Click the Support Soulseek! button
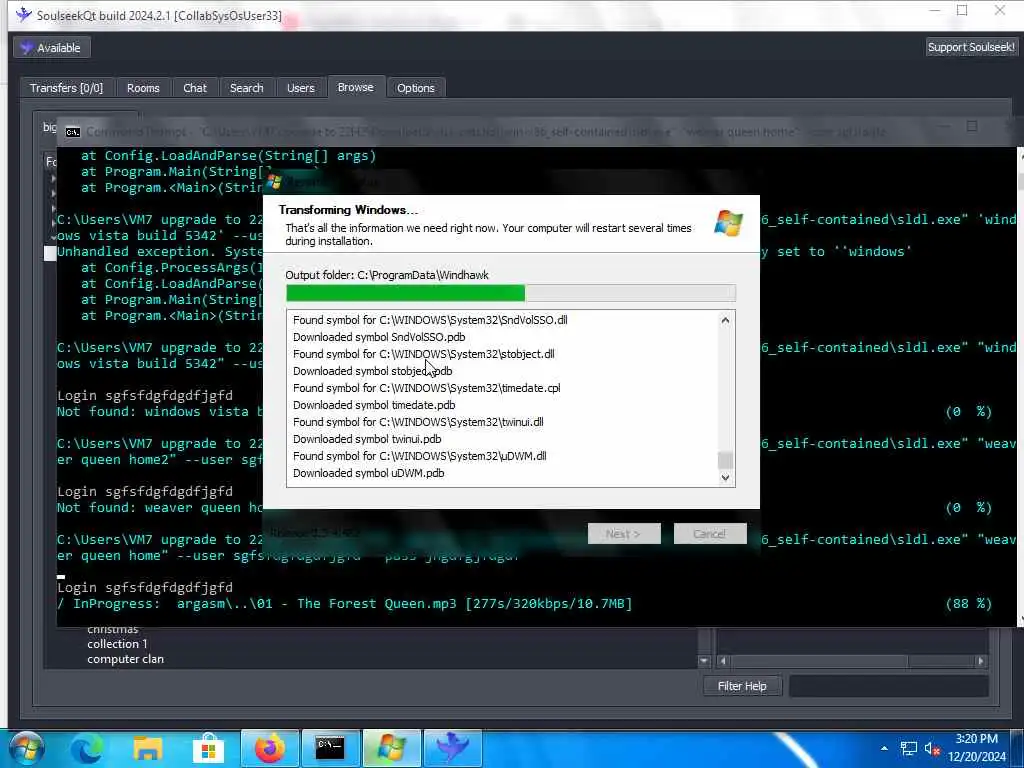 coord(971,47)
